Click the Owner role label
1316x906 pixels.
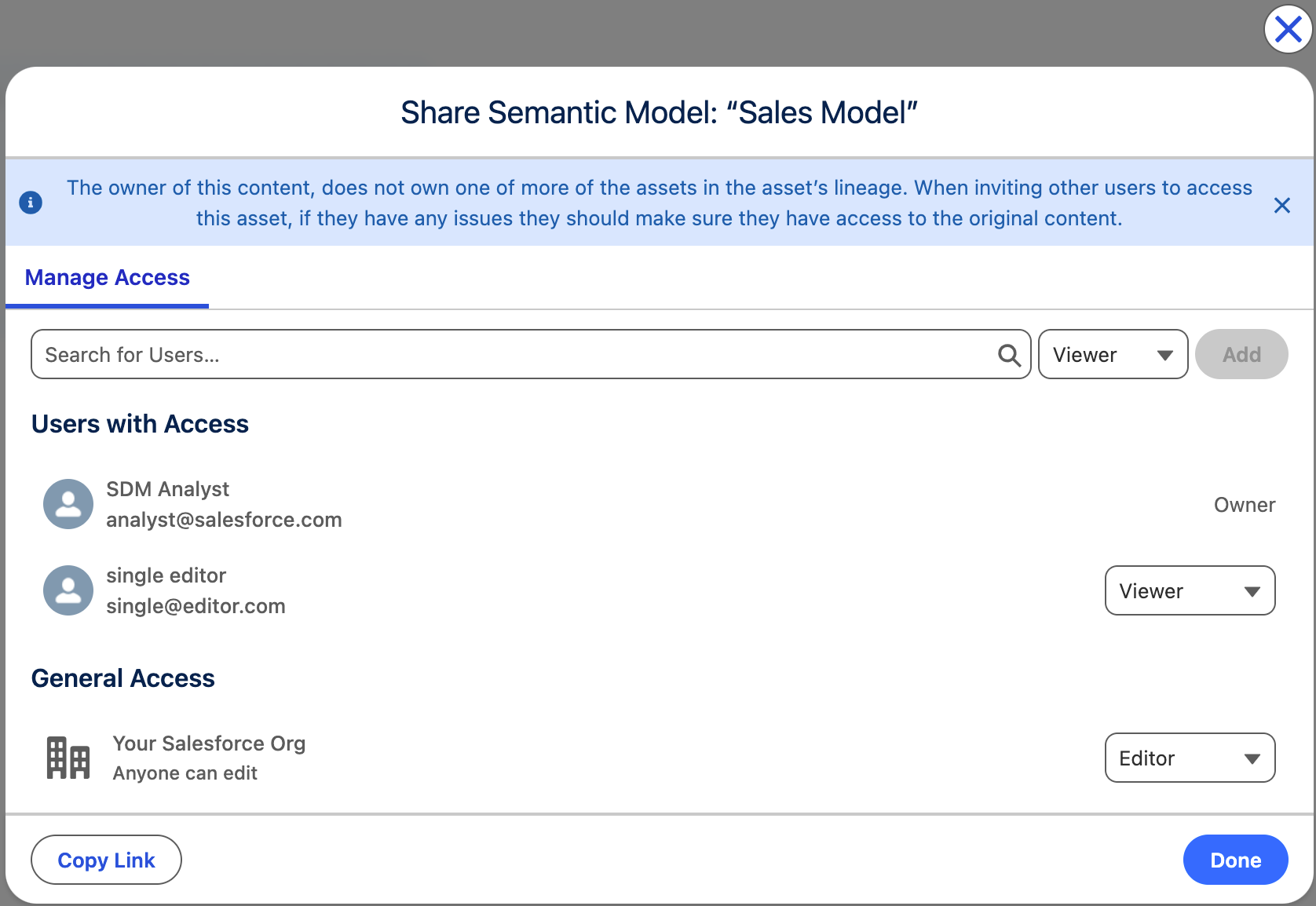click(x=1244, y=505)
